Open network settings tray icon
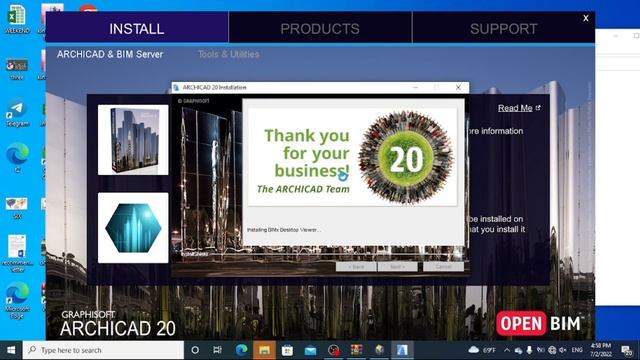Image resolution: width=640 pixels, height=360 pixels. 552,350
